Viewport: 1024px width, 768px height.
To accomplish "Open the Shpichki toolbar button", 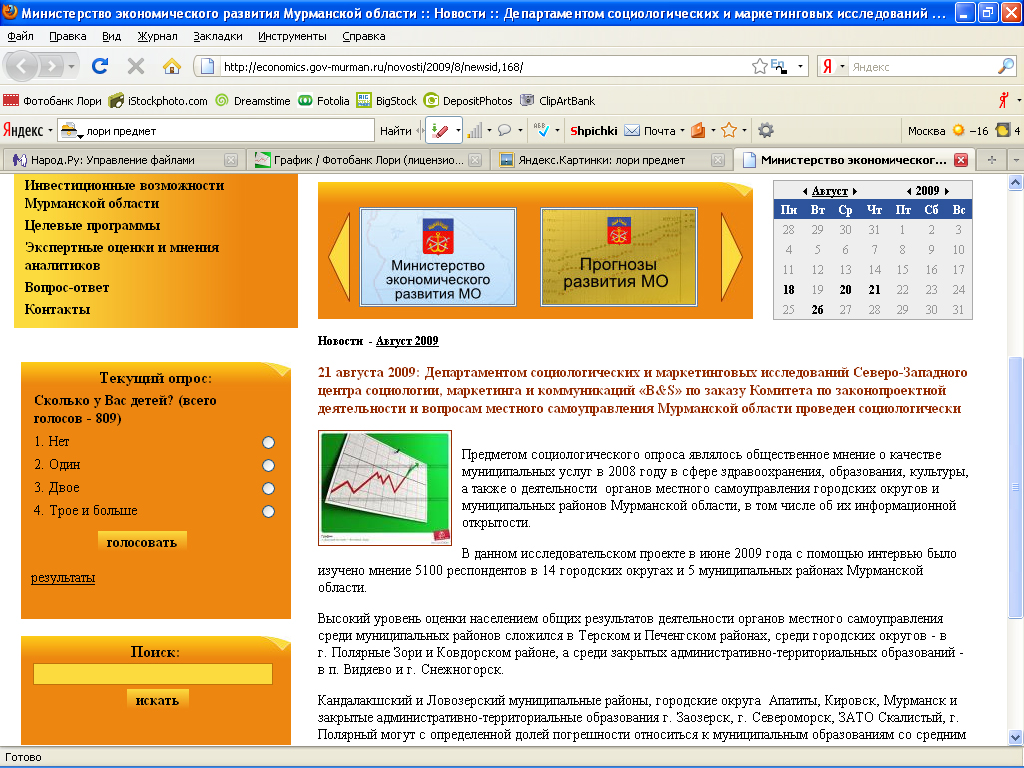I will (594, 131).
